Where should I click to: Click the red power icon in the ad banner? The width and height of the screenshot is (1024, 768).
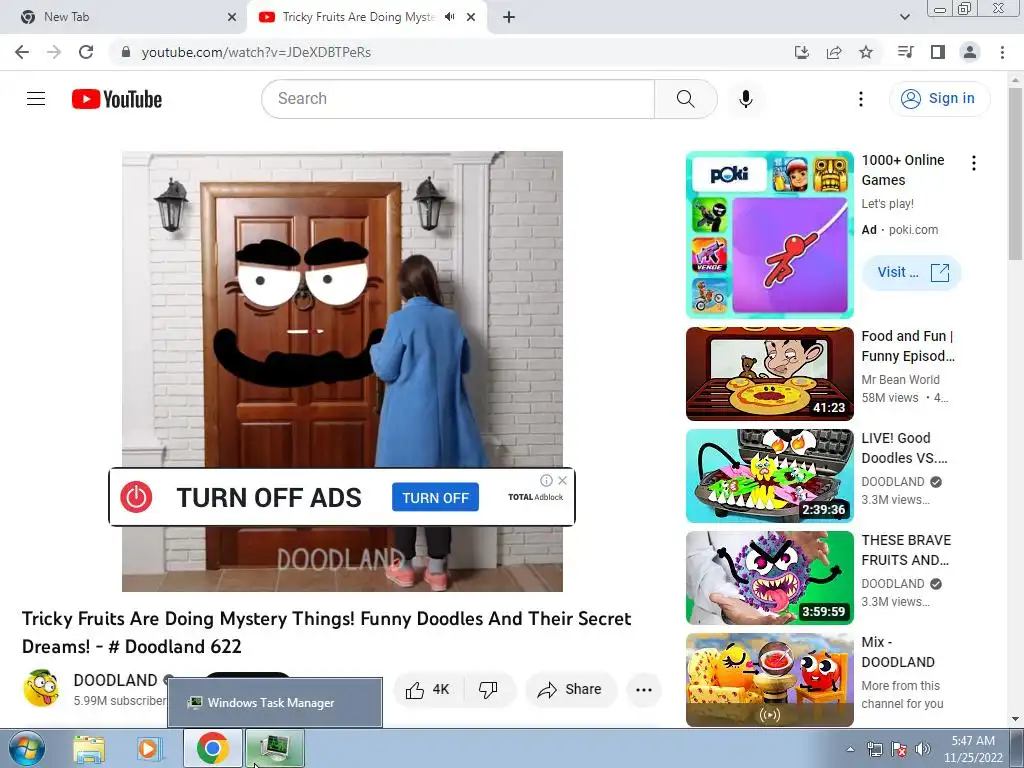click(x=136, y=497)
